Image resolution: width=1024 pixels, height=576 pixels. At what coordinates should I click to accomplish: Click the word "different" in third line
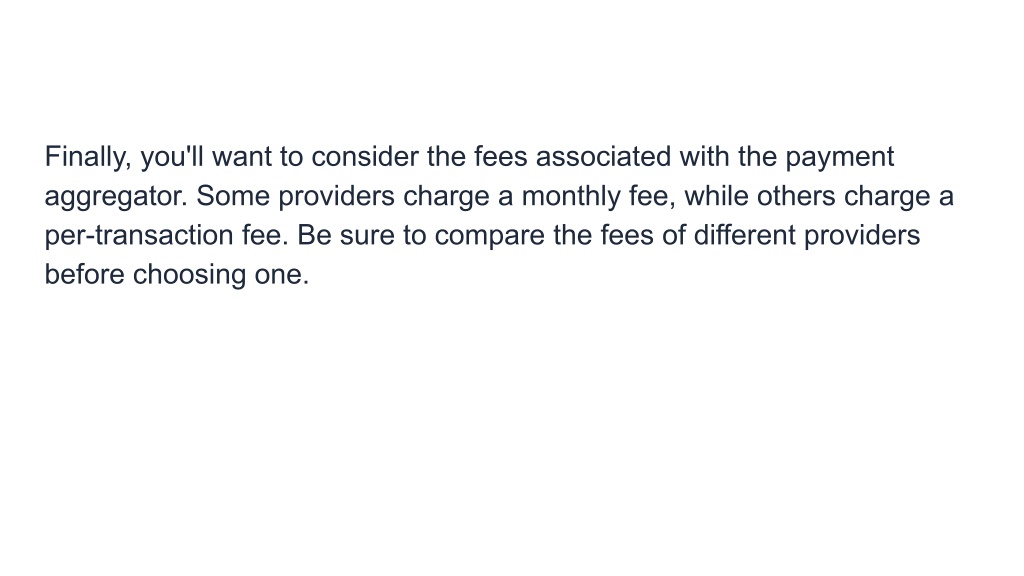coord(744,235)
